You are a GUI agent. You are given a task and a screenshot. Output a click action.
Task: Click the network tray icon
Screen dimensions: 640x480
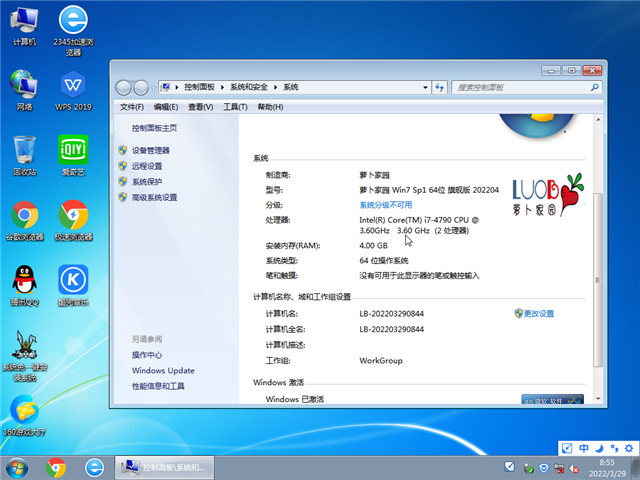point(559,469)
